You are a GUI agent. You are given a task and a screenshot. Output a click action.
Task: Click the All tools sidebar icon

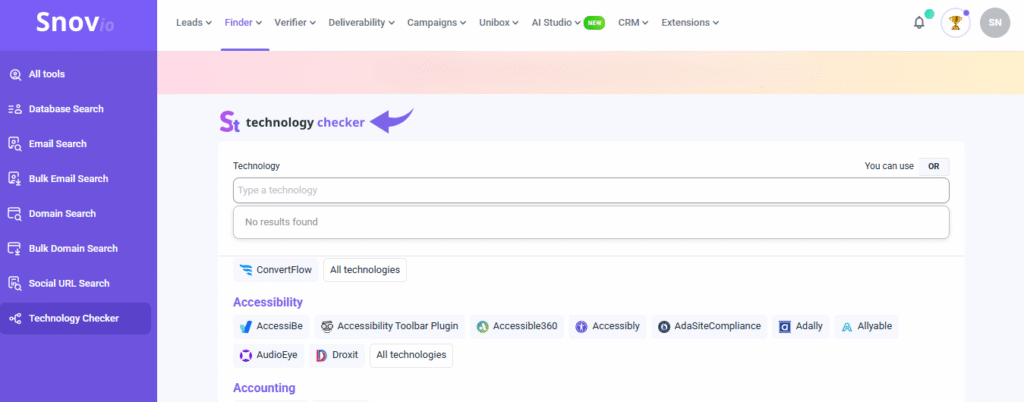pyautogui.click(x=15, y=74)
